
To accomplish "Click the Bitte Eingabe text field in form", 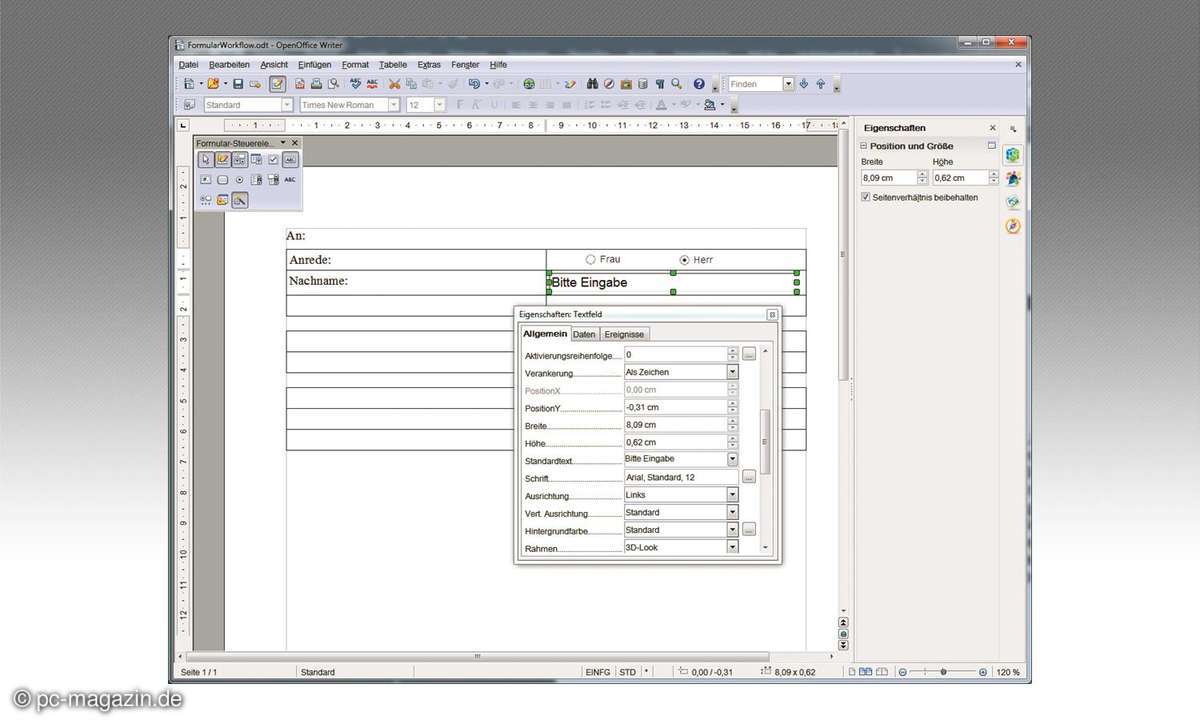I will 672,283.
